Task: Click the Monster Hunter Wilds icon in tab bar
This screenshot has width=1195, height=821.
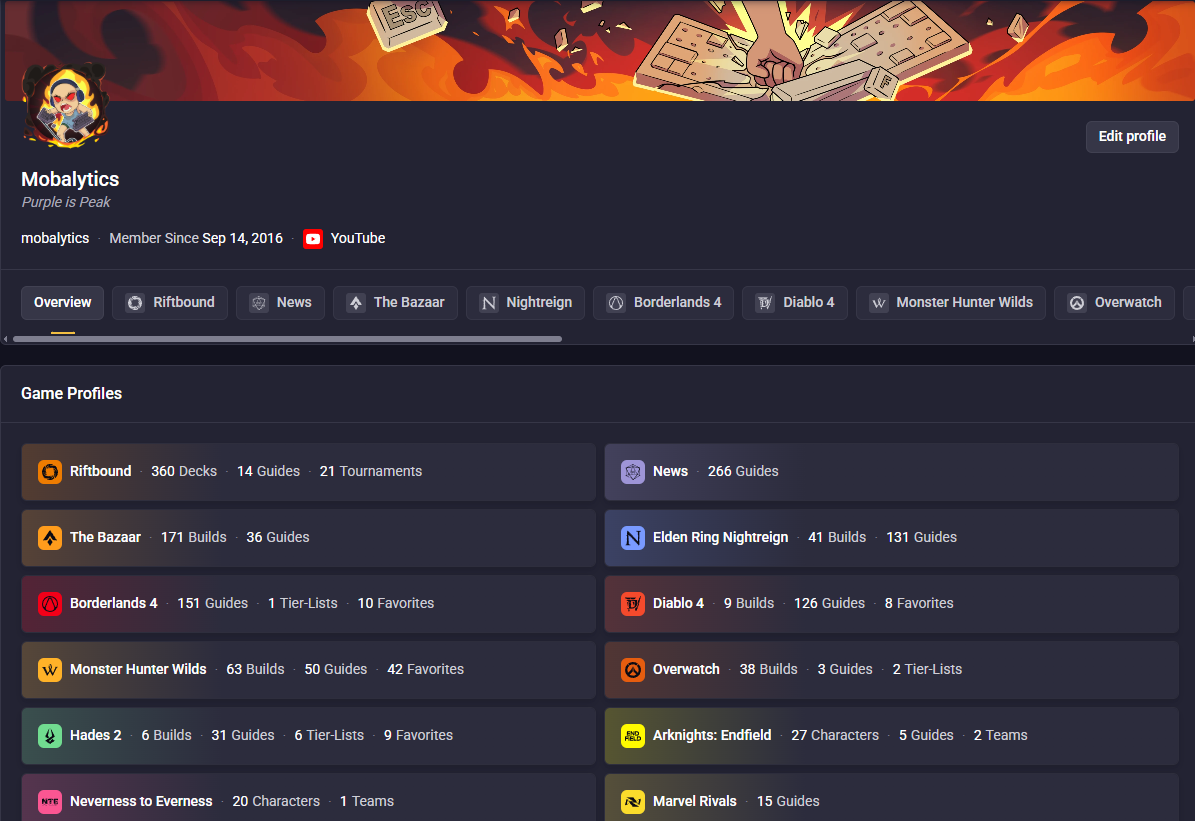Action: [879, 303]
